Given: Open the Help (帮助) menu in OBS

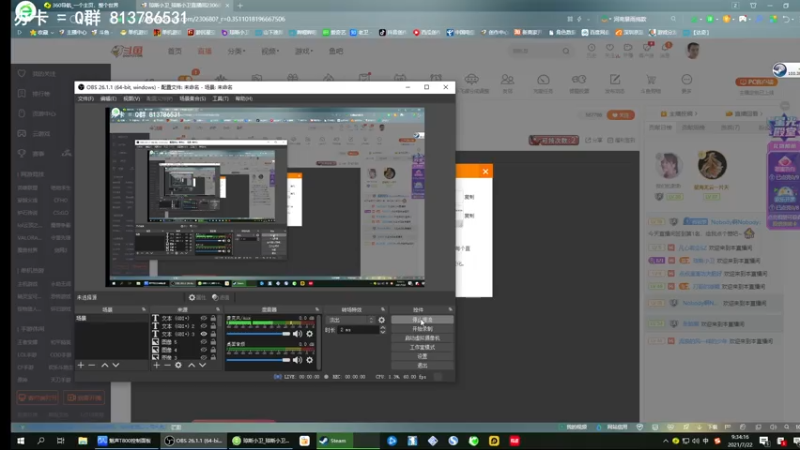Looking at the screenshot, I should click(x=243, y=98).
